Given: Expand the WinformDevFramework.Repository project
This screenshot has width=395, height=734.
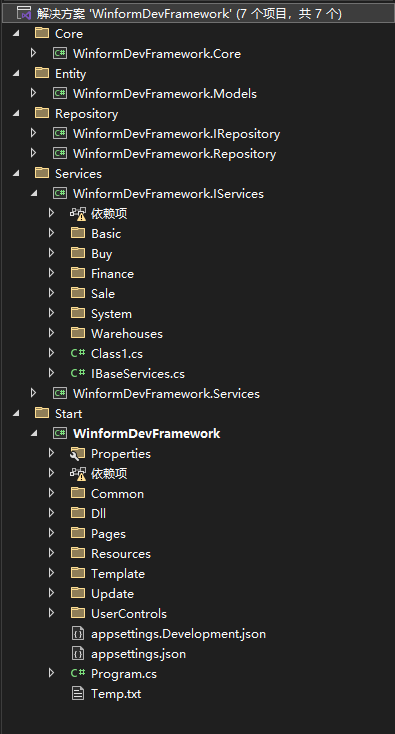Looking at the screenshot, I should coord(33,153).
